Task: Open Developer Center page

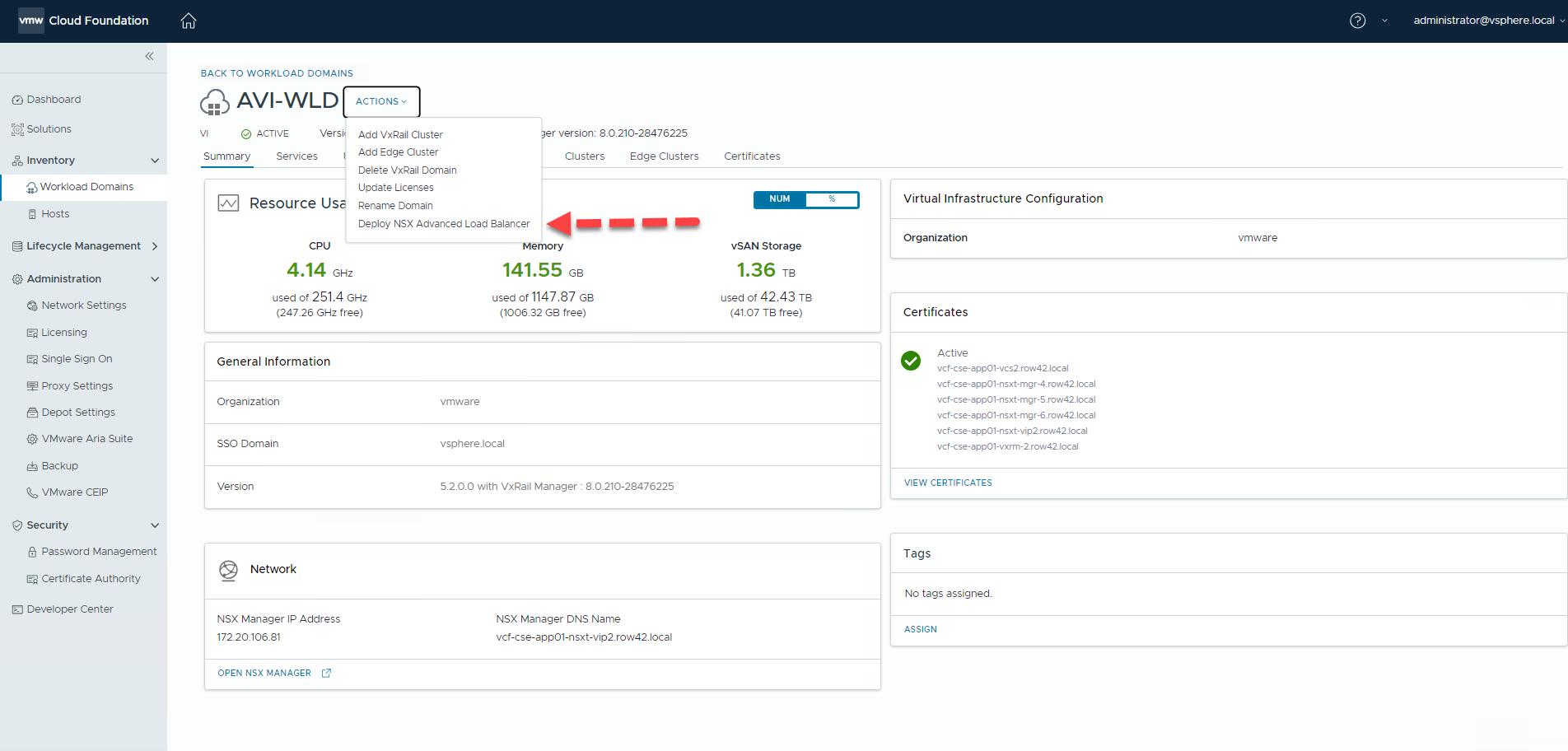Action: [x=70, y=609]
